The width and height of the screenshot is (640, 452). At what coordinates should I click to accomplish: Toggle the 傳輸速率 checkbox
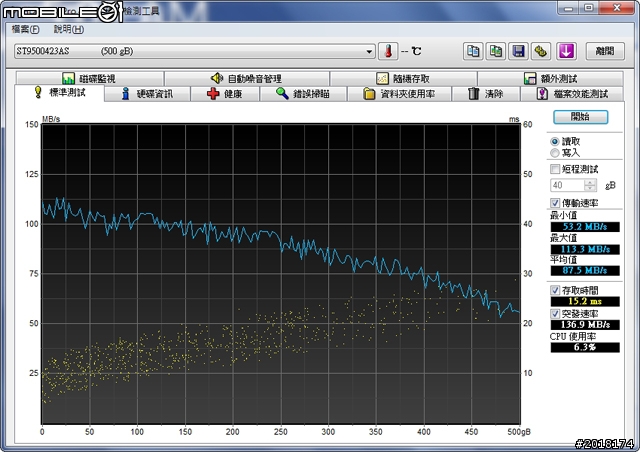[555, 203]
